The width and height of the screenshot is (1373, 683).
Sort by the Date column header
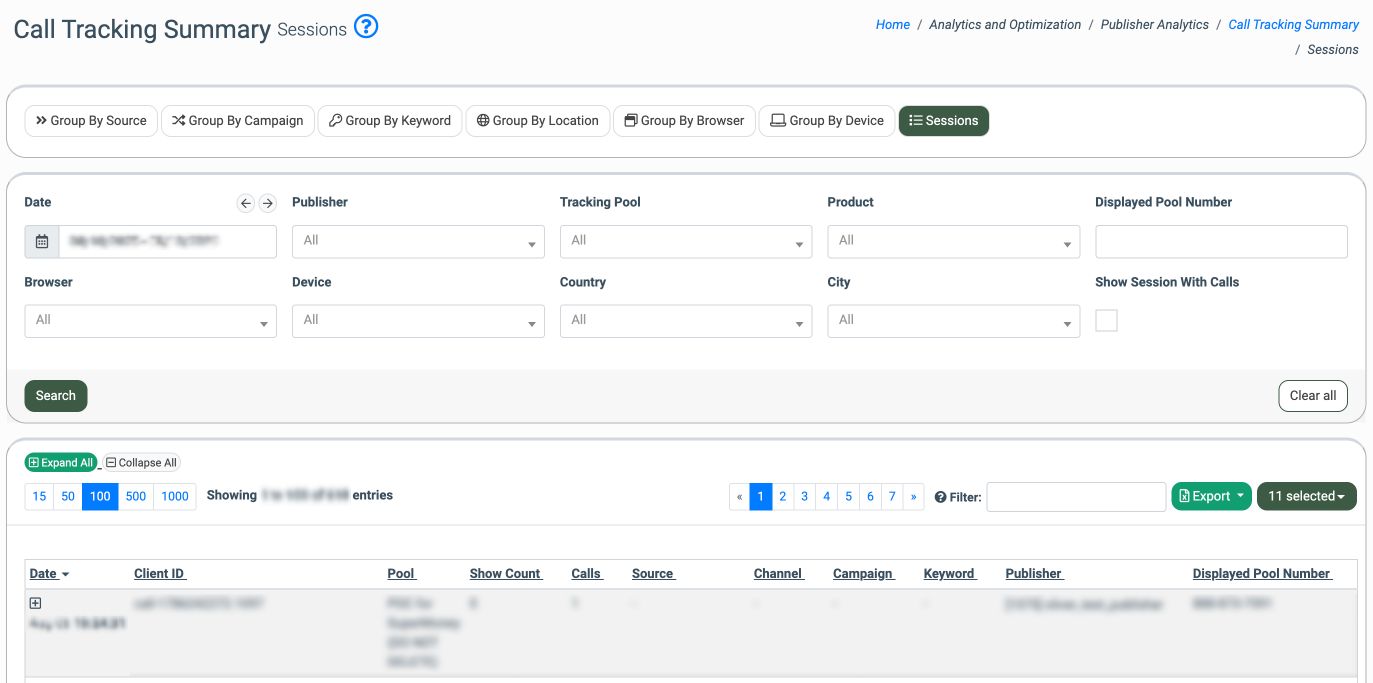tap(49, 574)
